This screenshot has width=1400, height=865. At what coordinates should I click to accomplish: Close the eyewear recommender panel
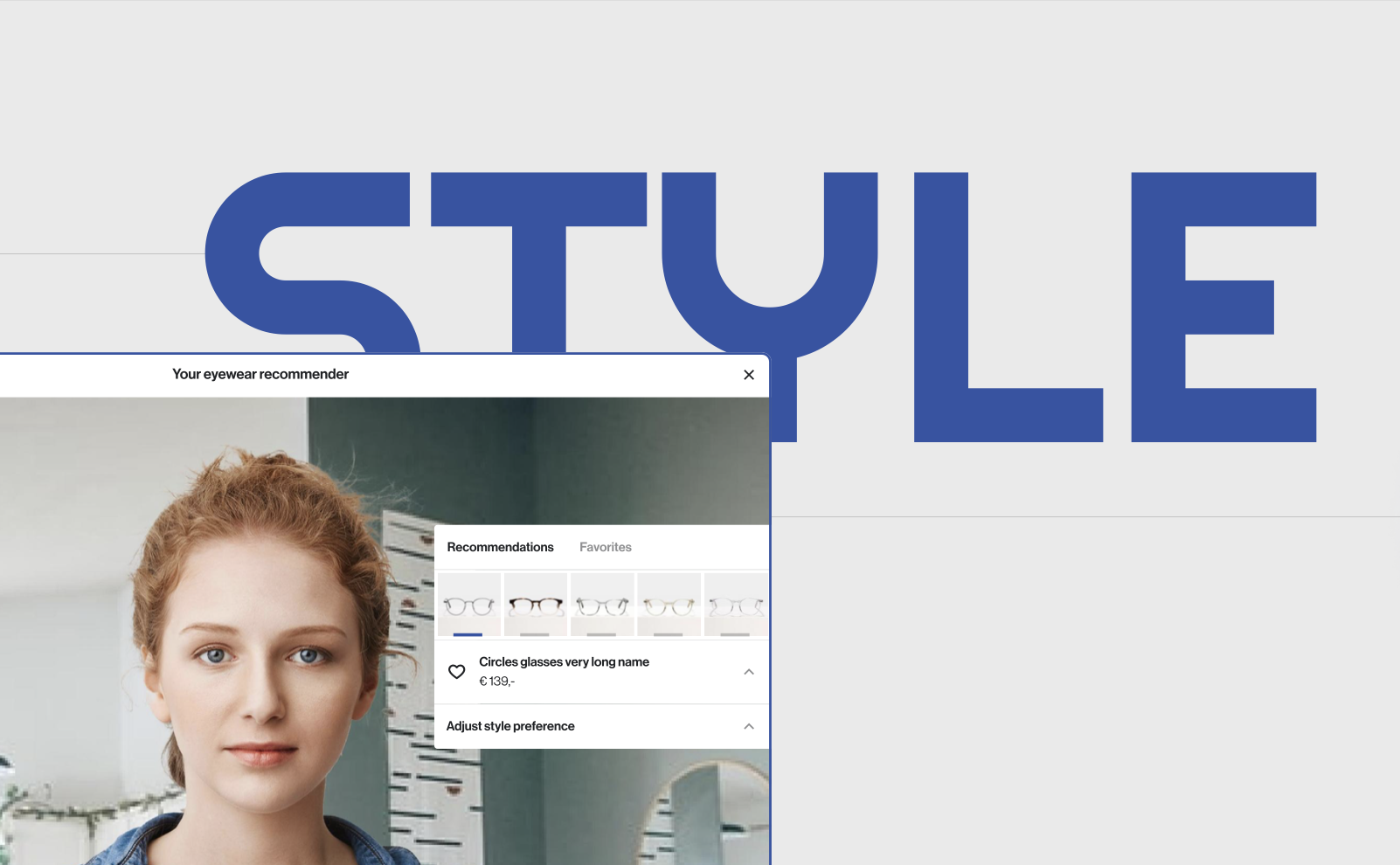749,375
